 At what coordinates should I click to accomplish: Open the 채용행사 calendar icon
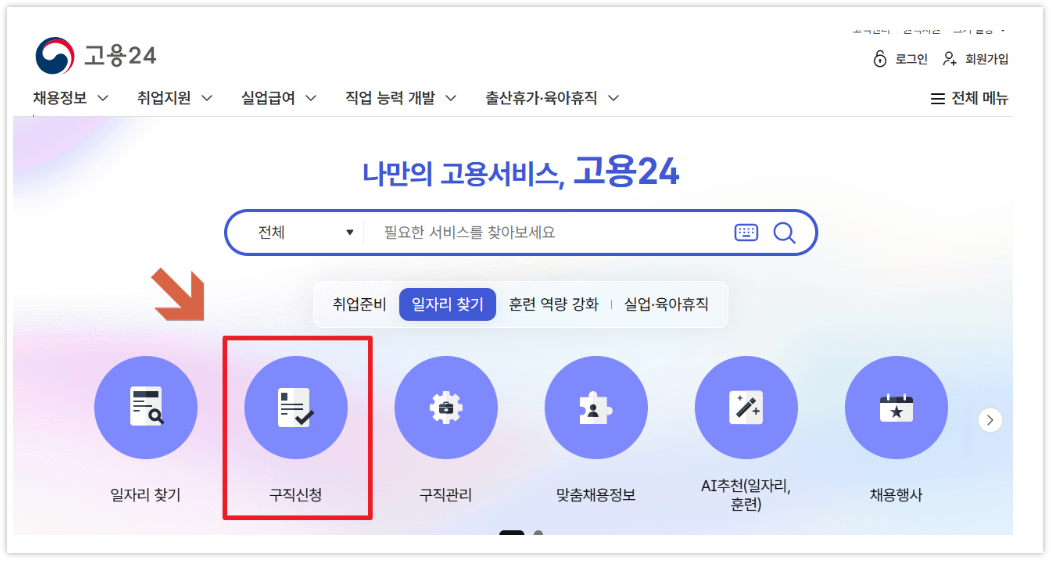point(896,408)
